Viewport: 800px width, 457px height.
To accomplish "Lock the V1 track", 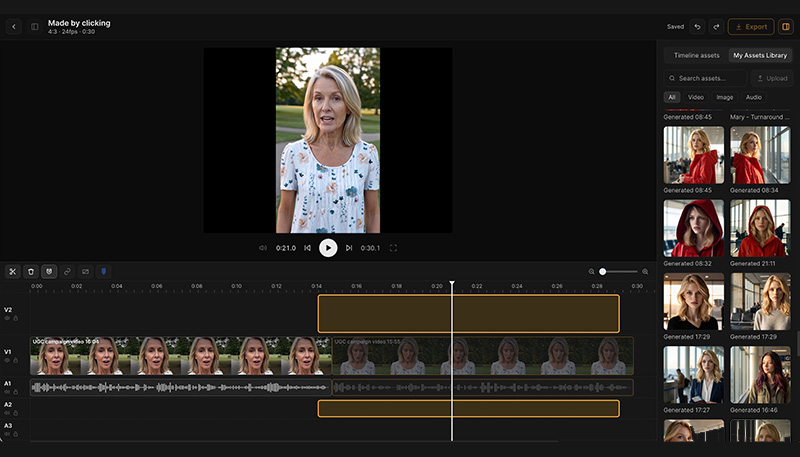I will [15, 360].
